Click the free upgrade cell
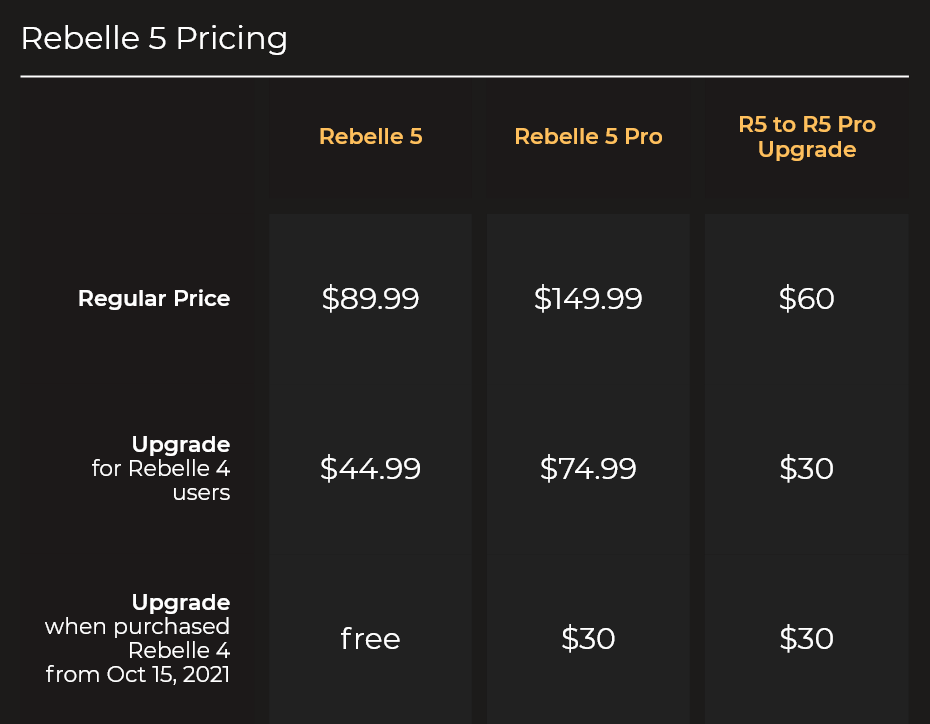The height and width of the screenshot is (724, 930). [370, 639]
